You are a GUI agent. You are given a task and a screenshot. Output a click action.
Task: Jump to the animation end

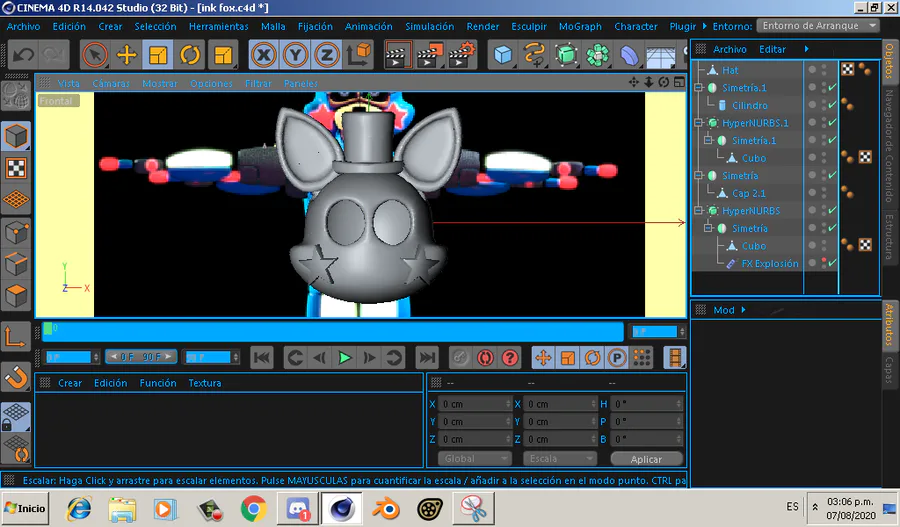[427, 358]
